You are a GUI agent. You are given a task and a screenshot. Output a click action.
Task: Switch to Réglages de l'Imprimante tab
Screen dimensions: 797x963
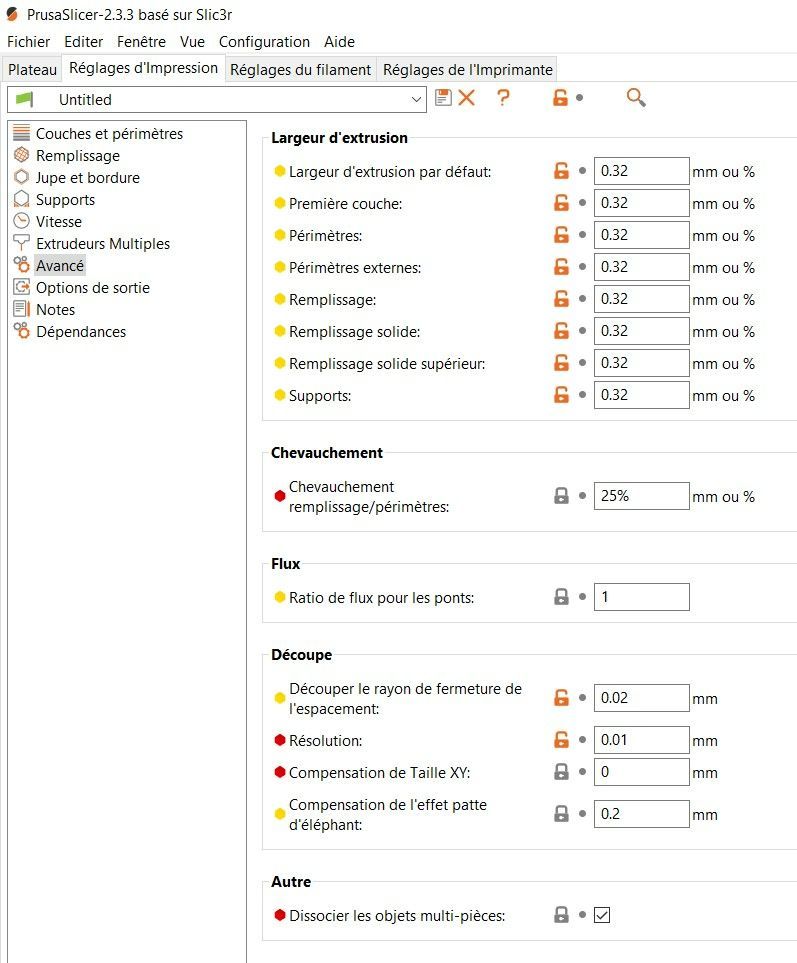point(467,69)
